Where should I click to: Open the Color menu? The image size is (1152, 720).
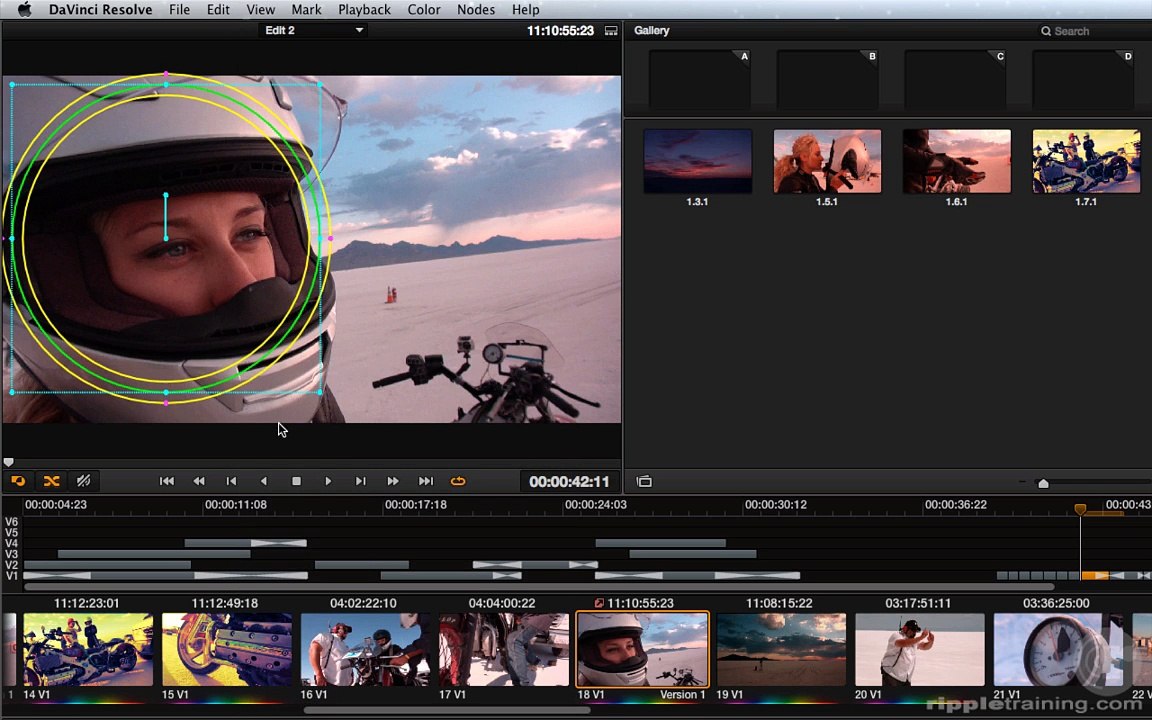424,10
